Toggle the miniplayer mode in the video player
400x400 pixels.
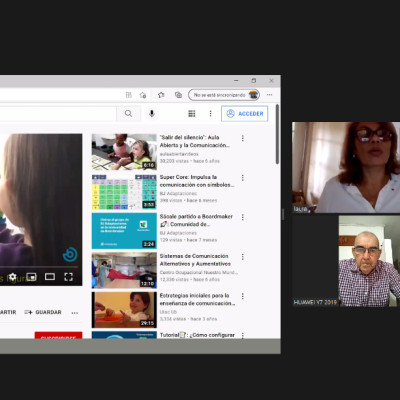tap(31, 277)
